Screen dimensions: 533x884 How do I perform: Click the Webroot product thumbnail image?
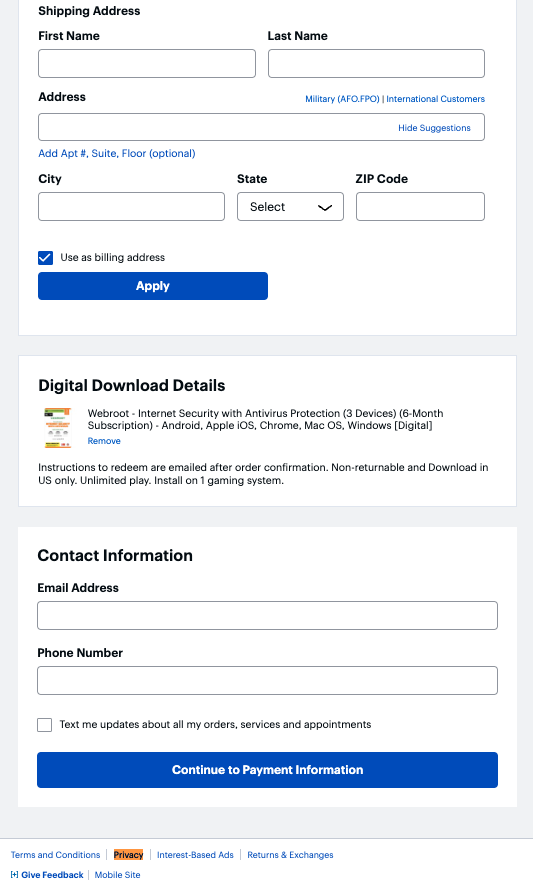coord(58,427)
